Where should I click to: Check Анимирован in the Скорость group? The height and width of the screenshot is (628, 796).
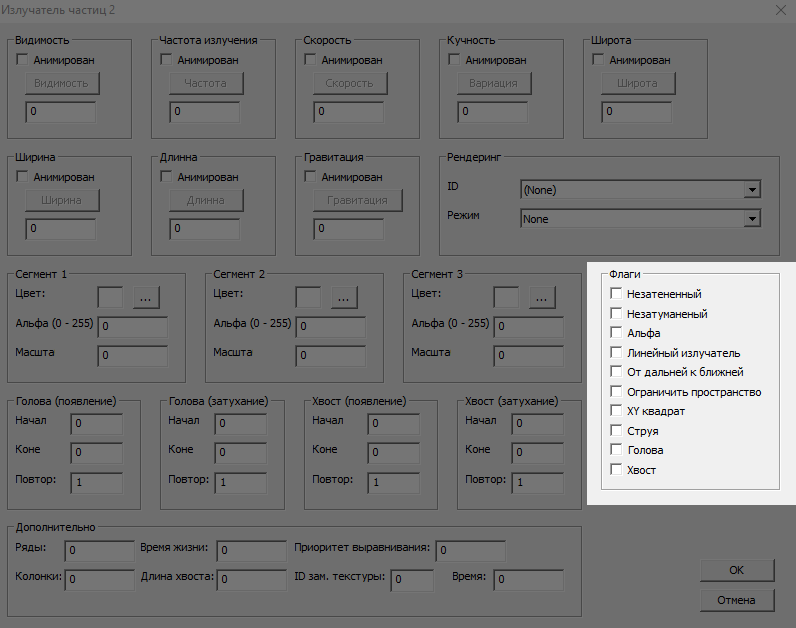click(x=310, y=59)
